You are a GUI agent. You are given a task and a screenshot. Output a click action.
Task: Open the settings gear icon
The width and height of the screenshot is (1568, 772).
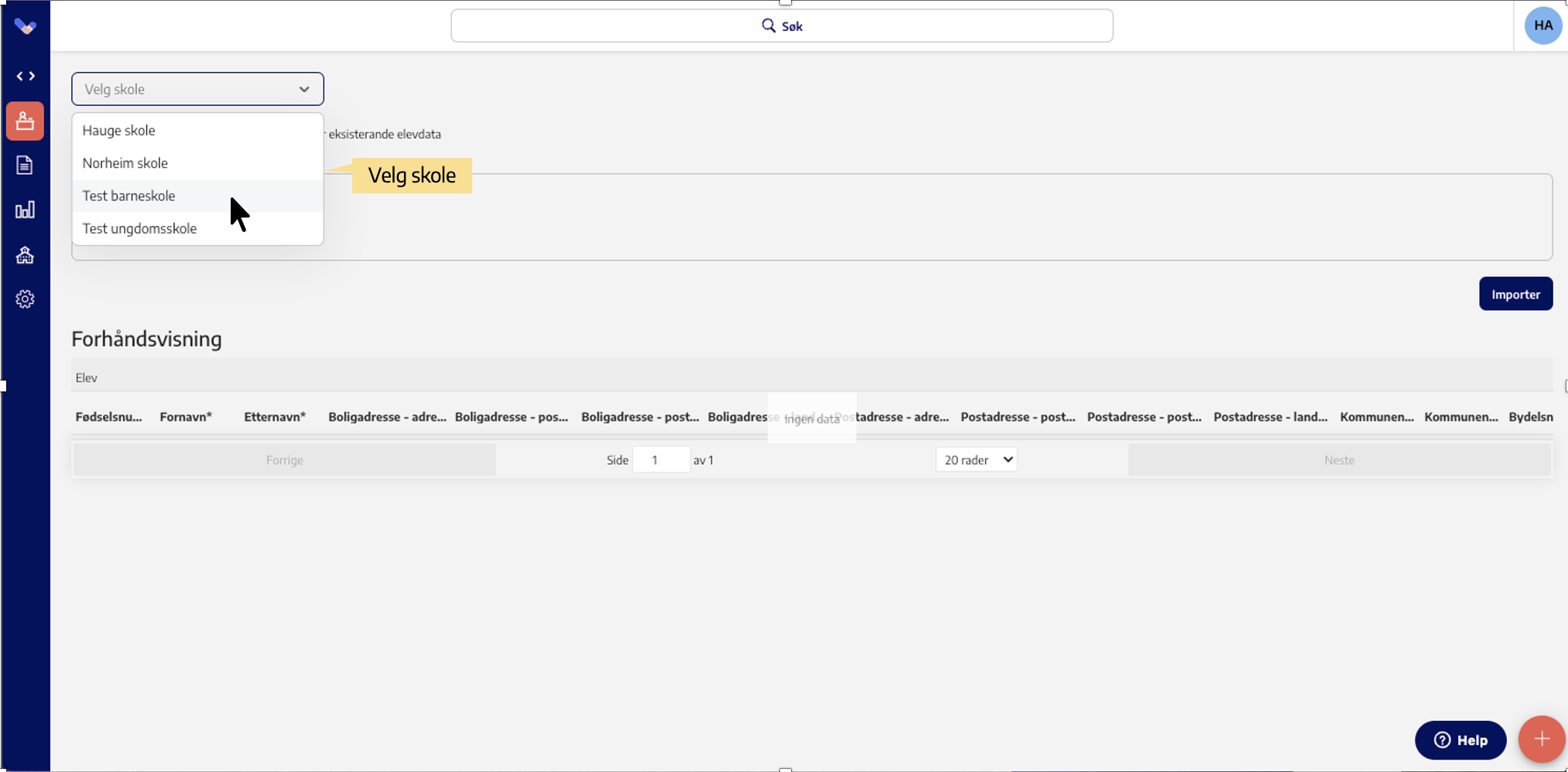point(25,299)
